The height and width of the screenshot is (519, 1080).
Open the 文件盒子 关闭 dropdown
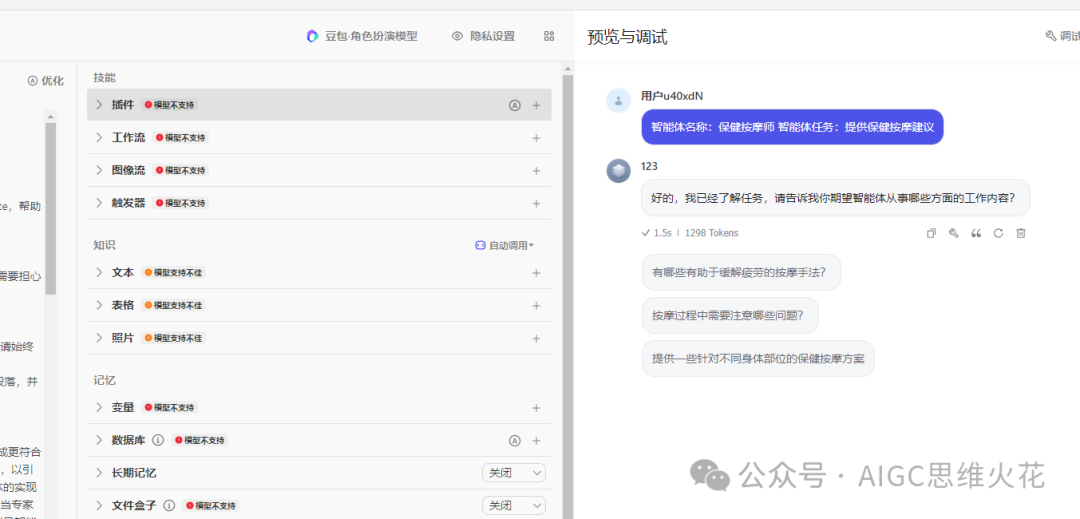click(514, 506)
